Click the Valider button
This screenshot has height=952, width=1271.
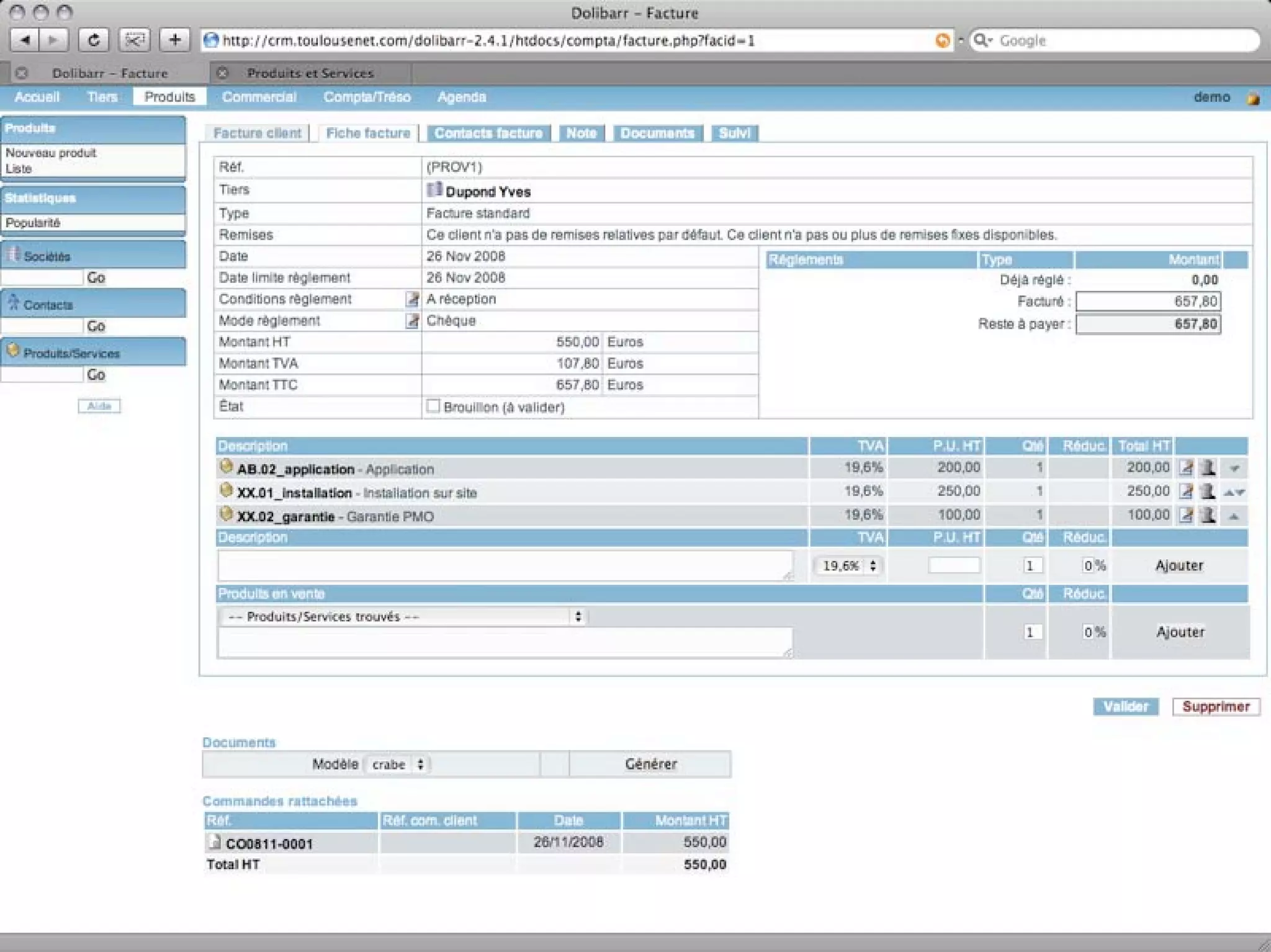(x=1126, y=707)
